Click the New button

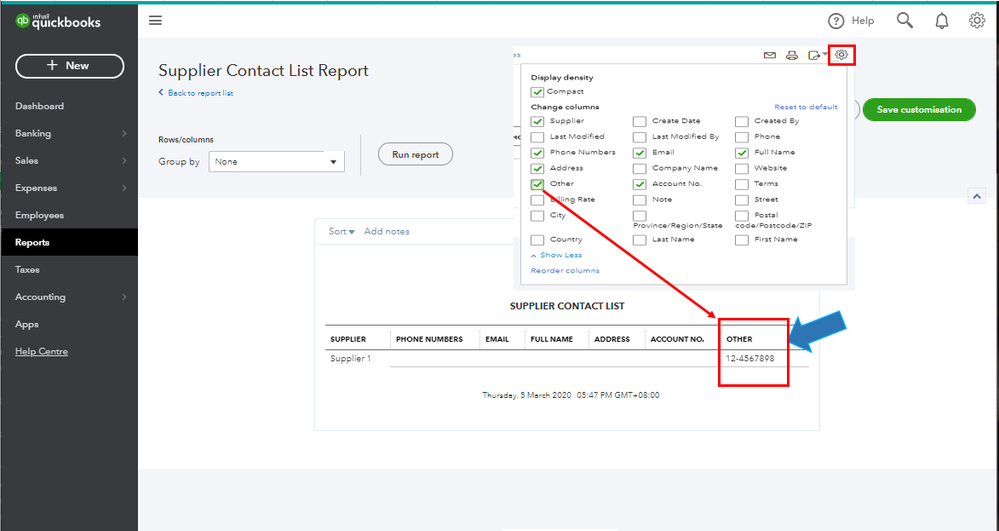pyautogui.click(x=69, y=66)
